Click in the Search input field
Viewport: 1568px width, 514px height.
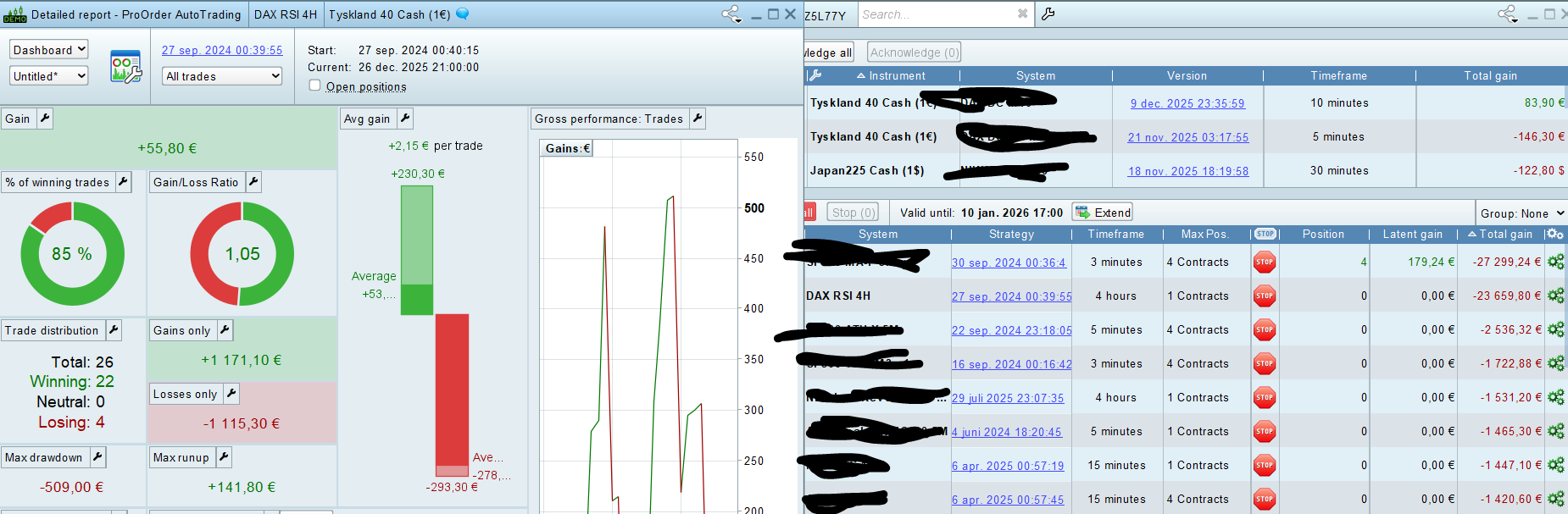click(x=937, y=14)
